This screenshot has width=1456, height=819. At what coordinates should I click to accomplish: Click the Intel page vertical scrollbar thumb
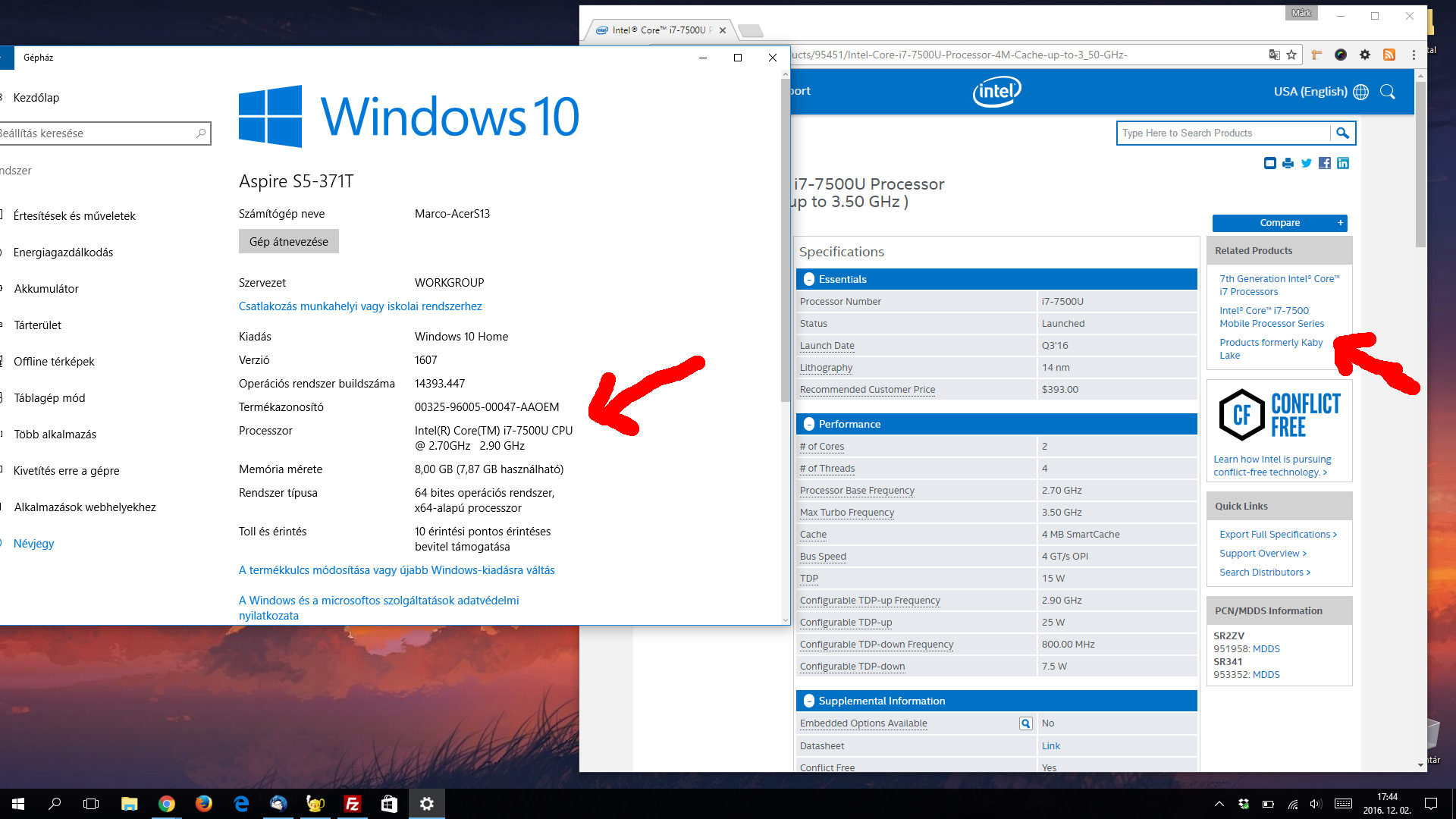click(1420, 163)
